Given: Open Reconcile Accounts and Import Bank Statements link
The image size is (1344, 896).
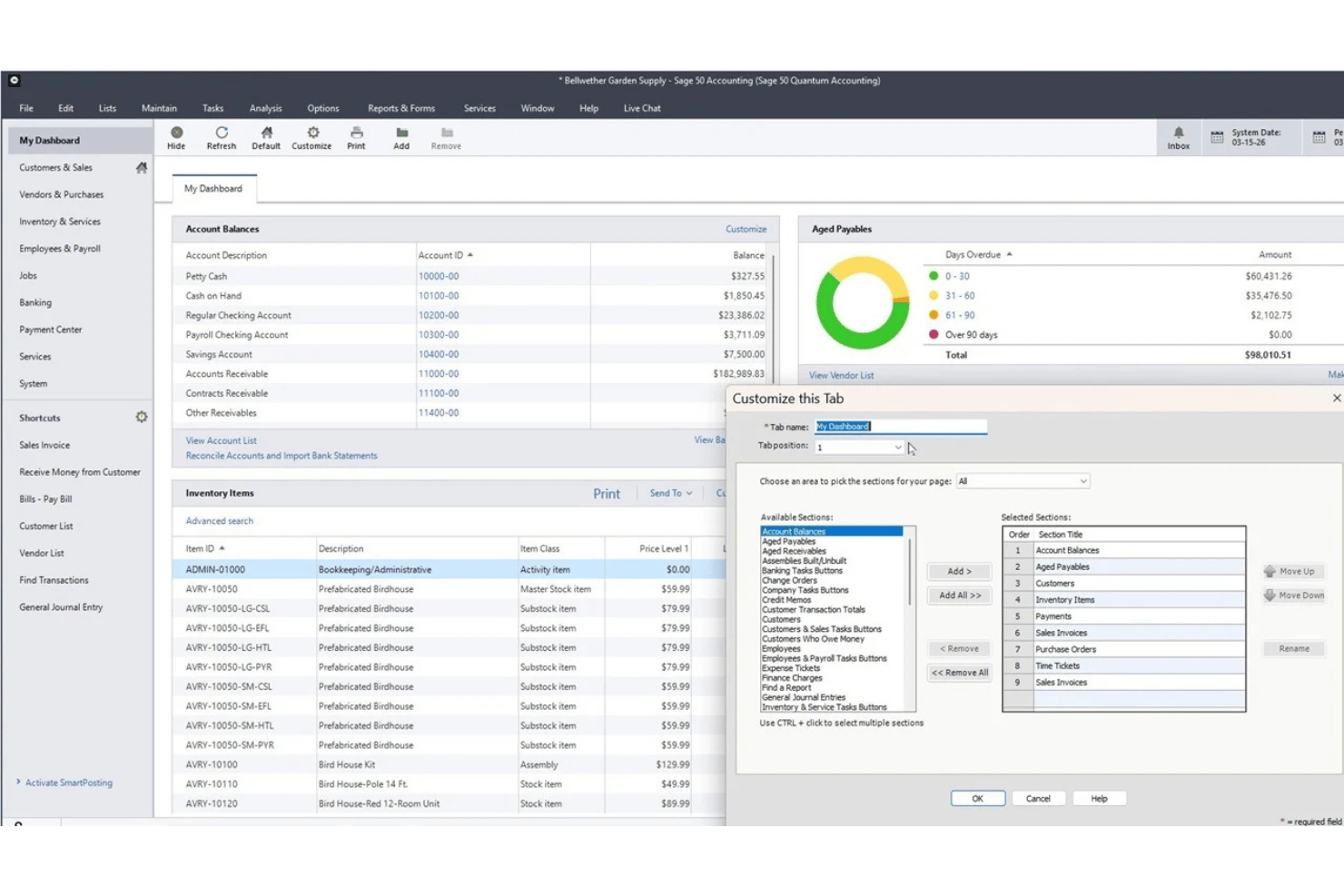Looking at the screenshot, I should [x=282, y=456].
